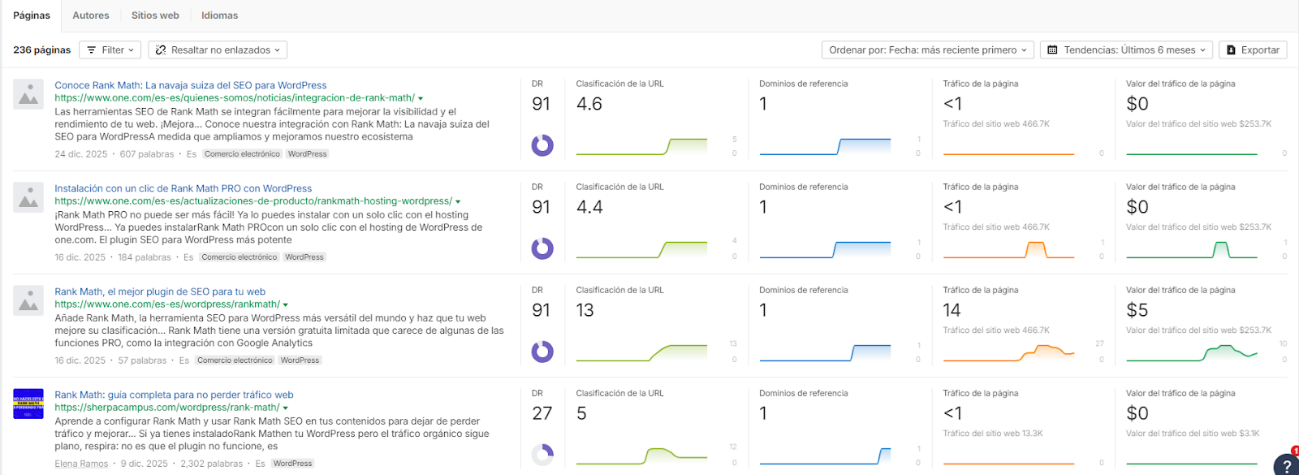The image size is (1299, 475).
Task: Open 'Rank Math, el mejor plugin de SEO' title
Action: coord(159,291)
